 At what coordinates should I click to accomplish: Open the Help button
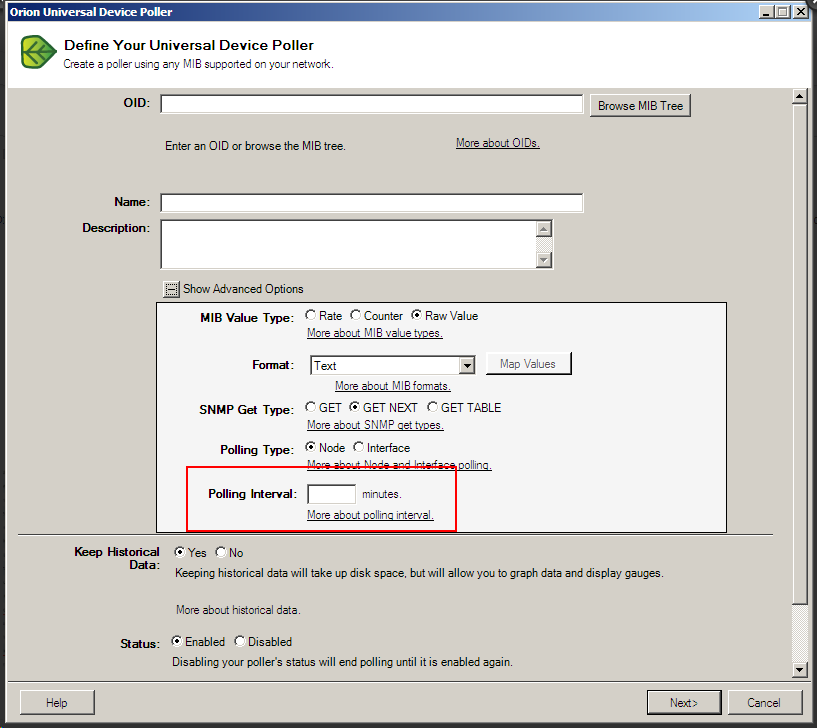(x=57, y=702)
